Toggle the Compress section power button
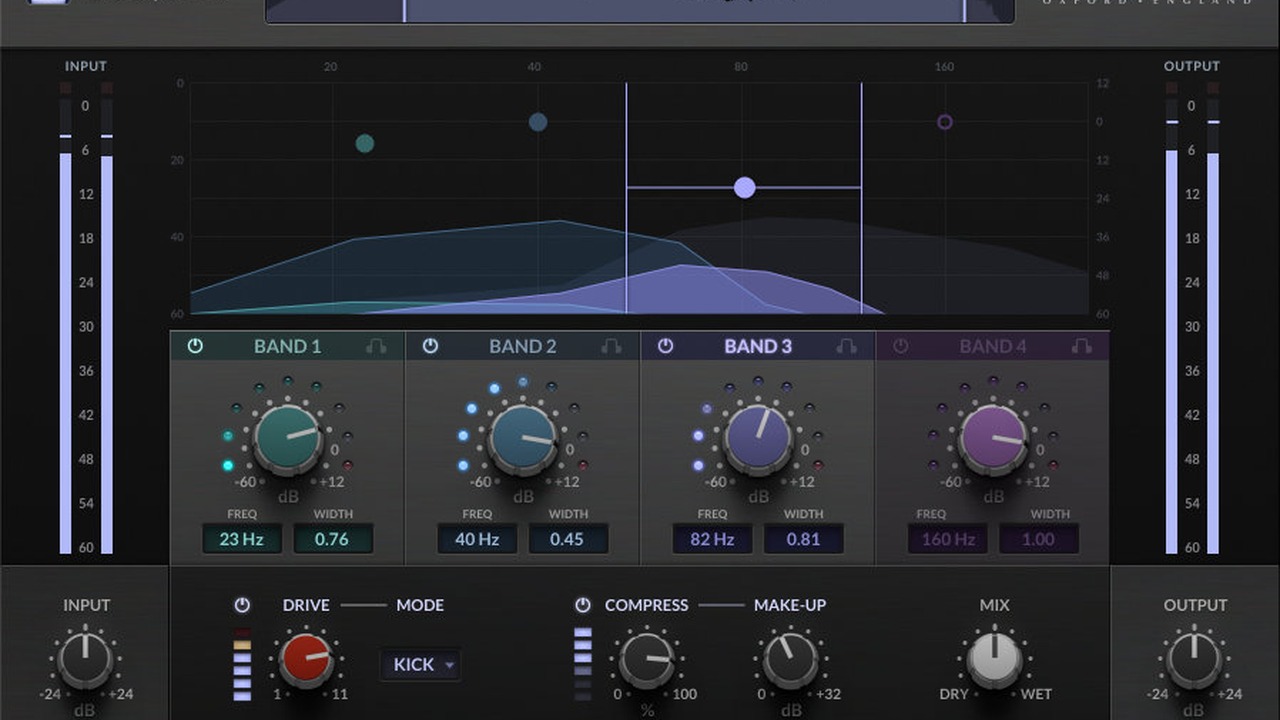Screen dimensions: 1280x720 583,605
